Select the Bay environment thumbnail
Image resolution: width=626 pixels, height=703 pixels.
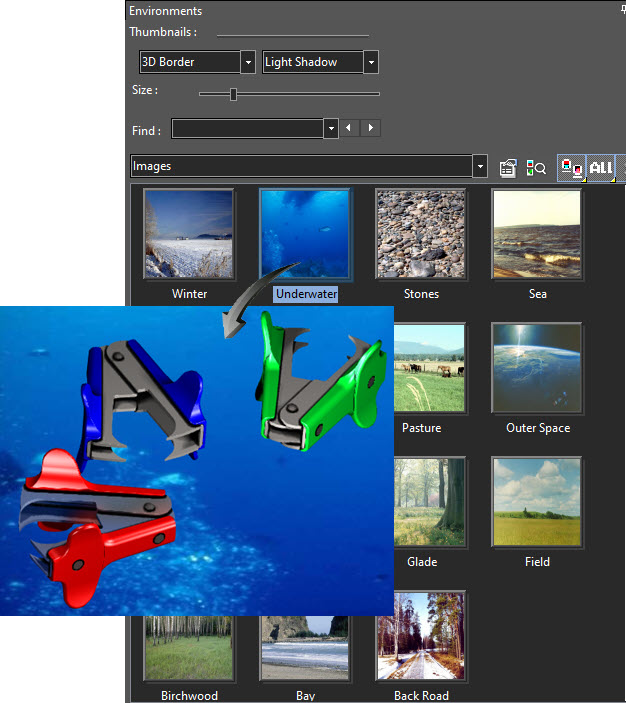point(305,648)
